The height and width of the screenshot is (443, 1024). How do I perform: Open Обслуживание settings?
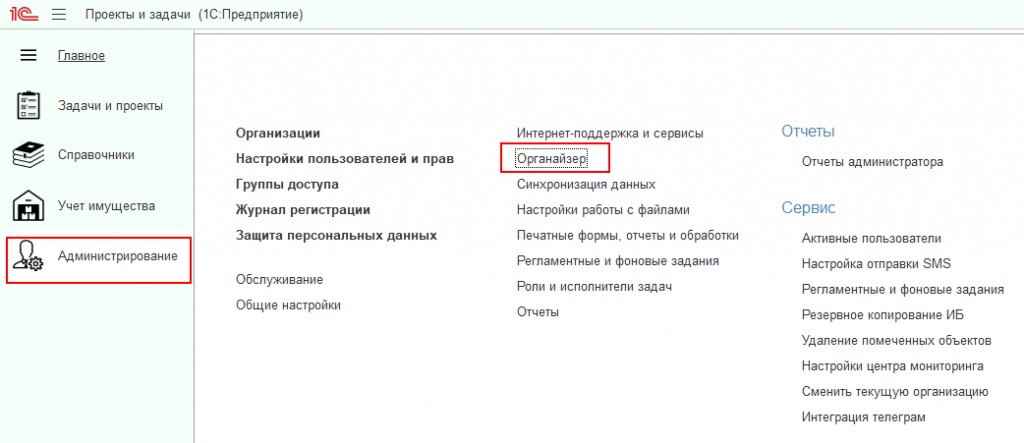click(280, 280)
